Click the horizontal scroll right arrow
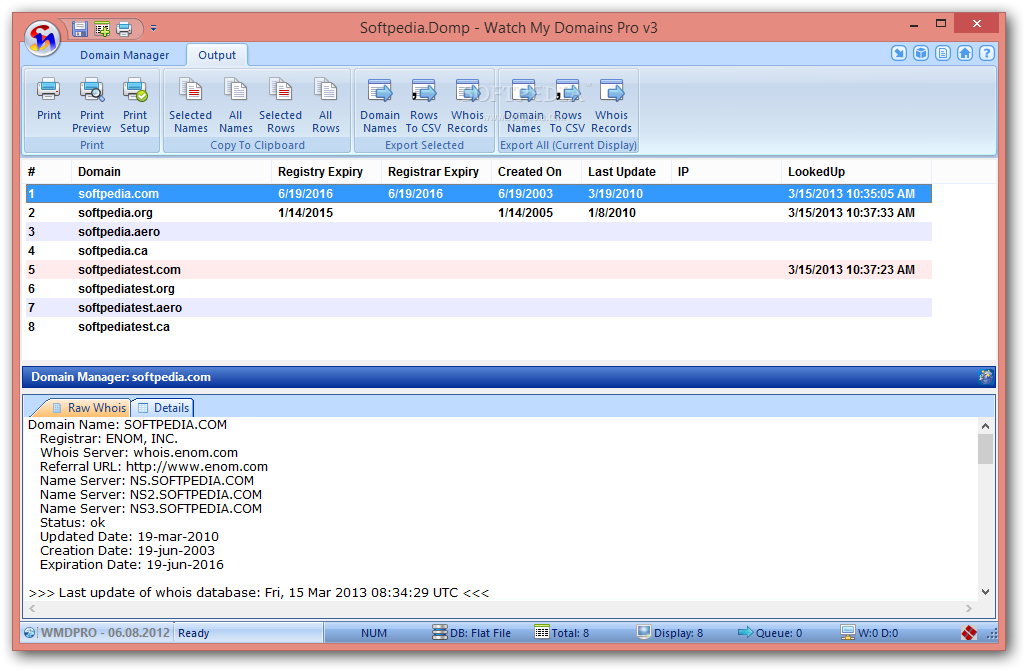The width and height of the screenshot is (1026, 671). tap(969, 609)
